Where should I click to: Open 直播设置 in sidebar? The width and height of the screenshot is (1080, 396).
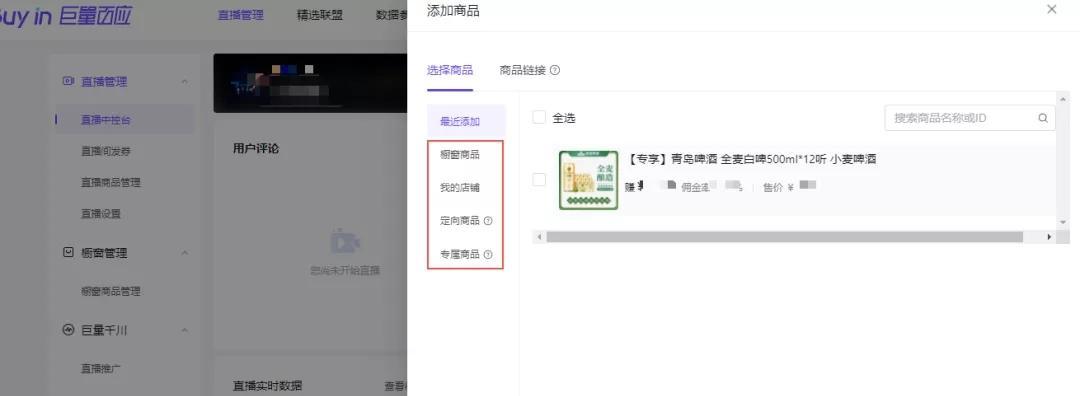coord(101,214)
